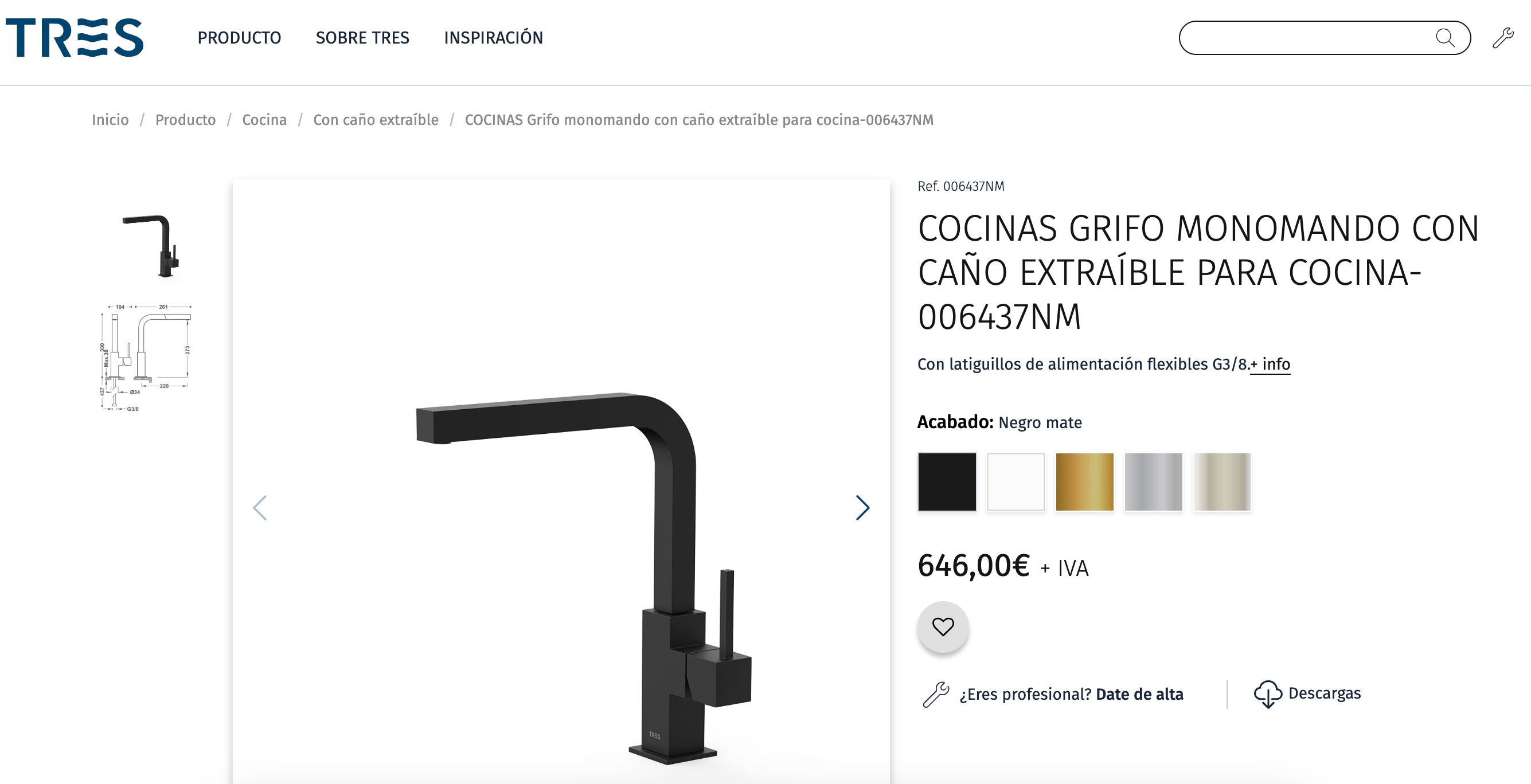The height and width of the screenshot is (784, 1531).
Task: Open the SOBRE TRES menu
Action: pyautogui.click(x=362, y=38)
